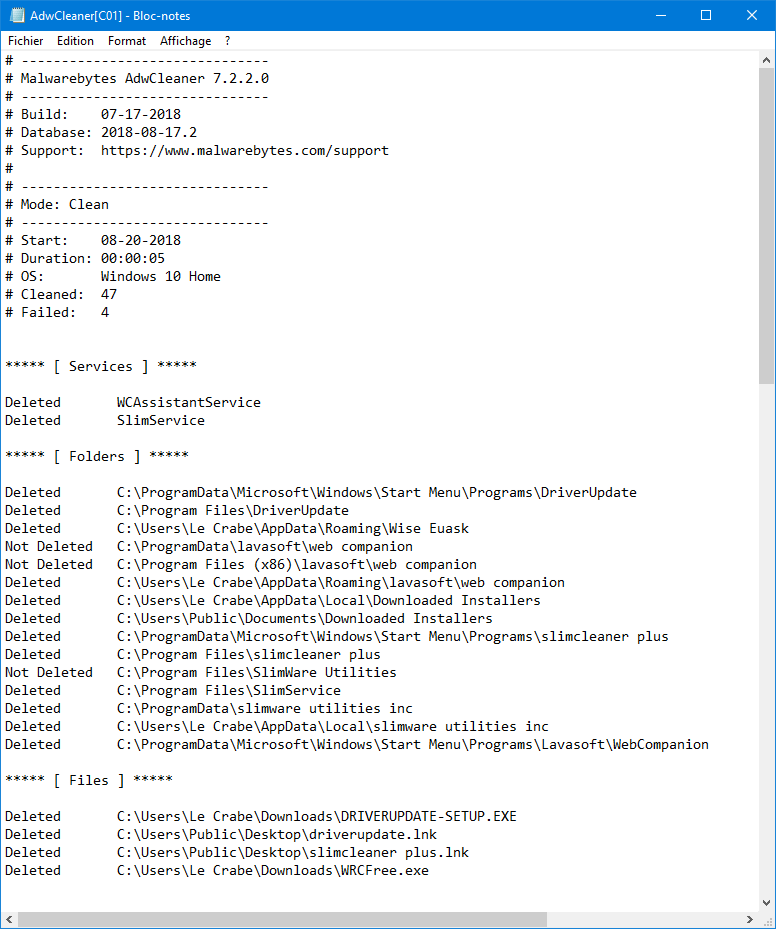Click the WRCFree.exe file line
The width and height of the screenshot is (776, 929).
(x=272, y=870)
